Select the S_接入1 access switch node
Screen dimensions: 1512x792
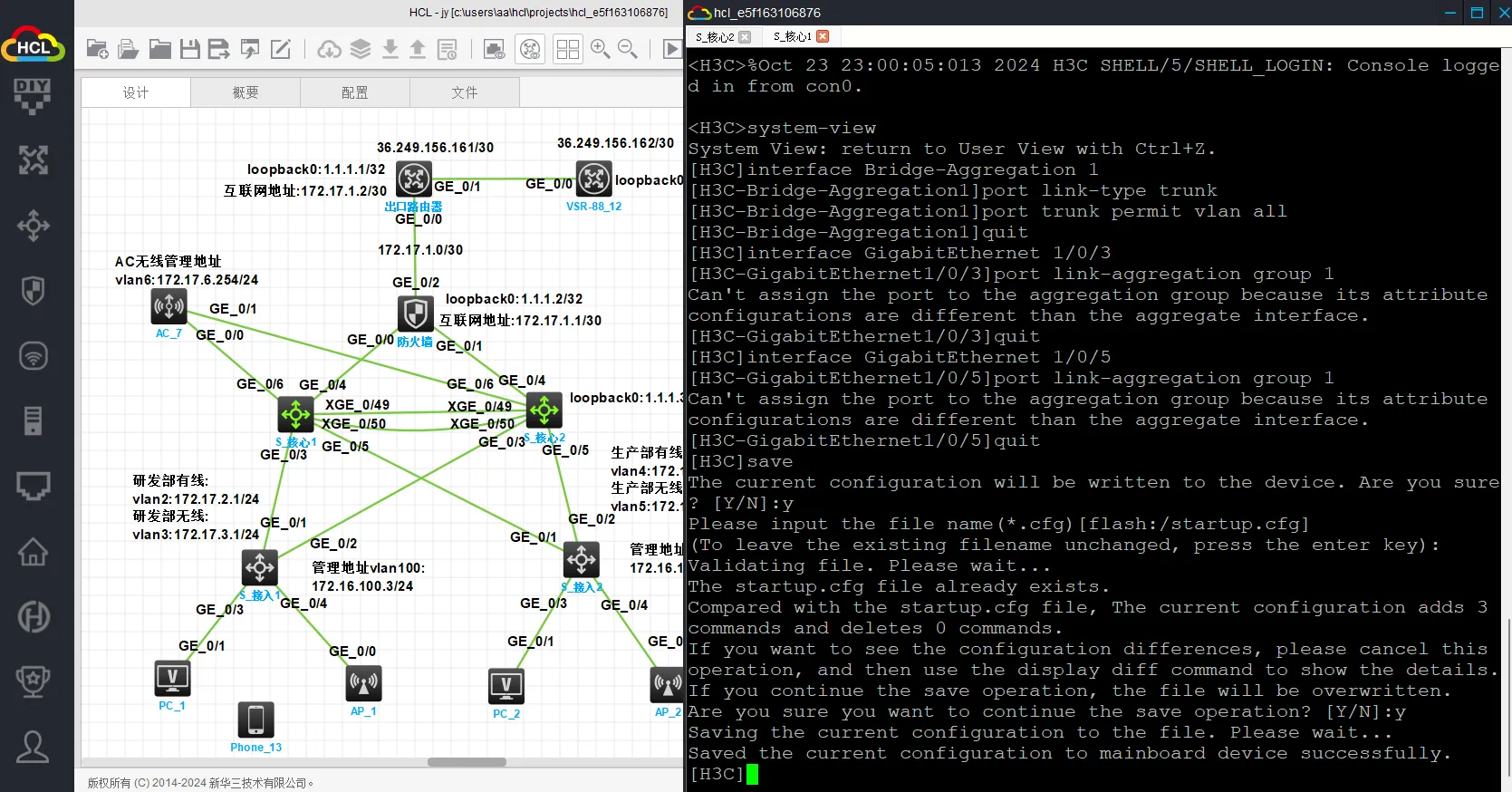[x=260, y=568]
